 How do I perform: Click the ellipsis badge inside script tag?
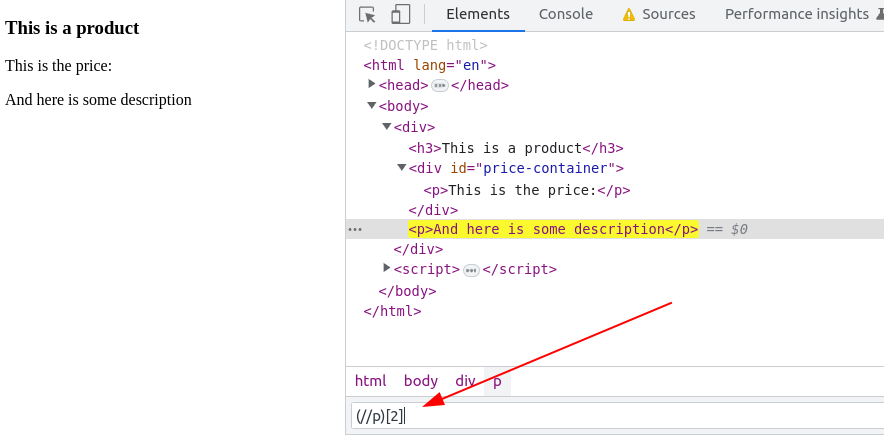click(471, 270)
